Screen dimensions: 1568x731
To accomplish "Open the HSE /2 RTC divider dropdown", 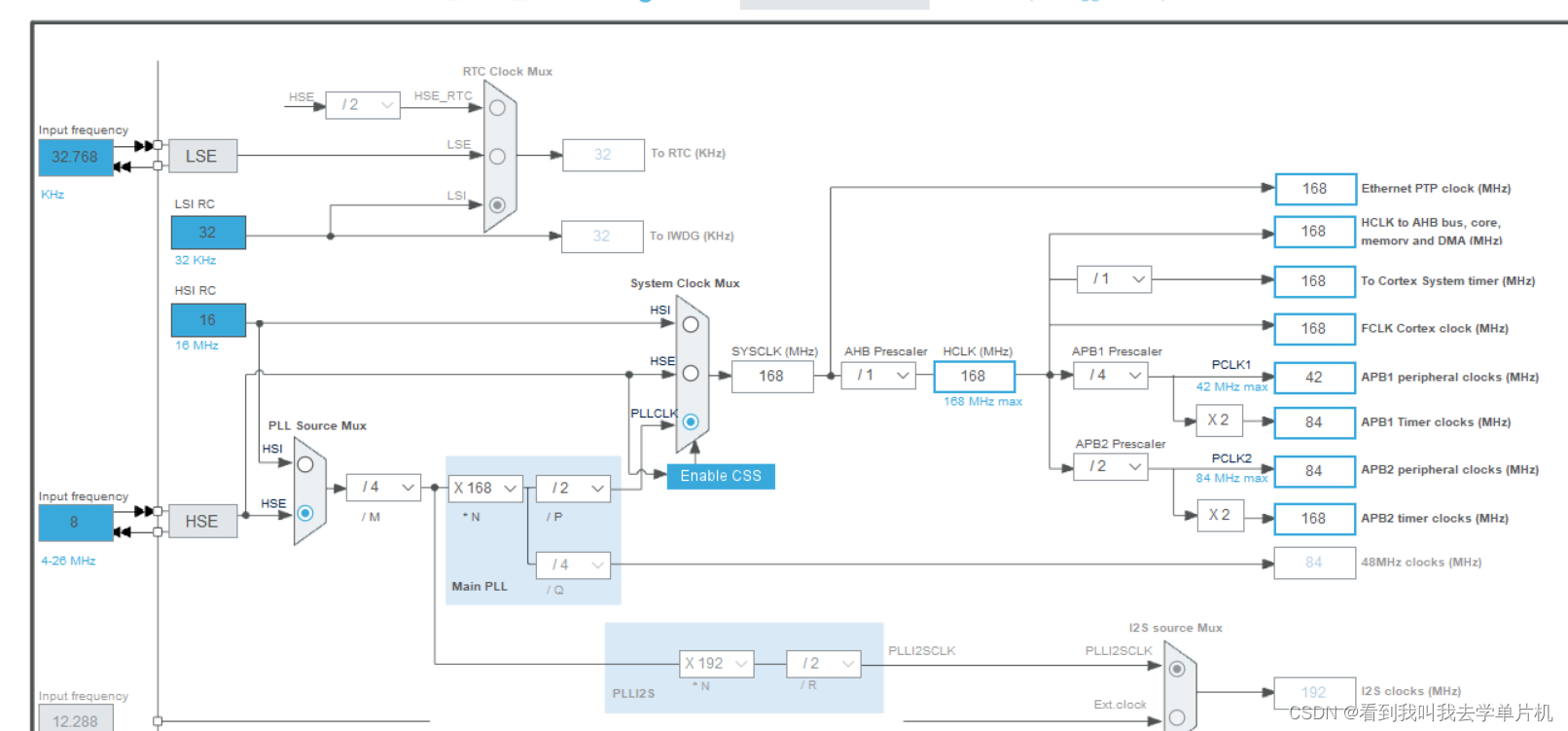I will pyautogui.click(x=363, y=105).
